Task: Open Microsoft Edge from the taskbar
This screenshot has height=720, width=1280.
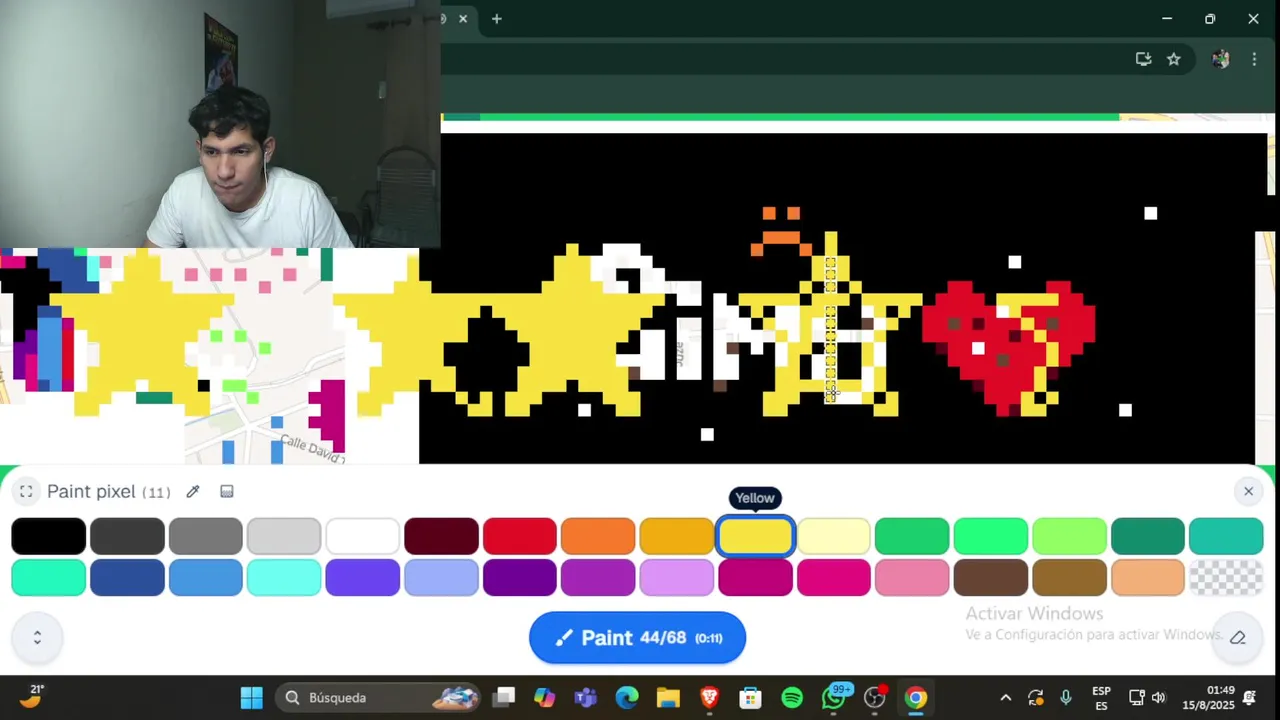Action: click(x=627, y=697)
